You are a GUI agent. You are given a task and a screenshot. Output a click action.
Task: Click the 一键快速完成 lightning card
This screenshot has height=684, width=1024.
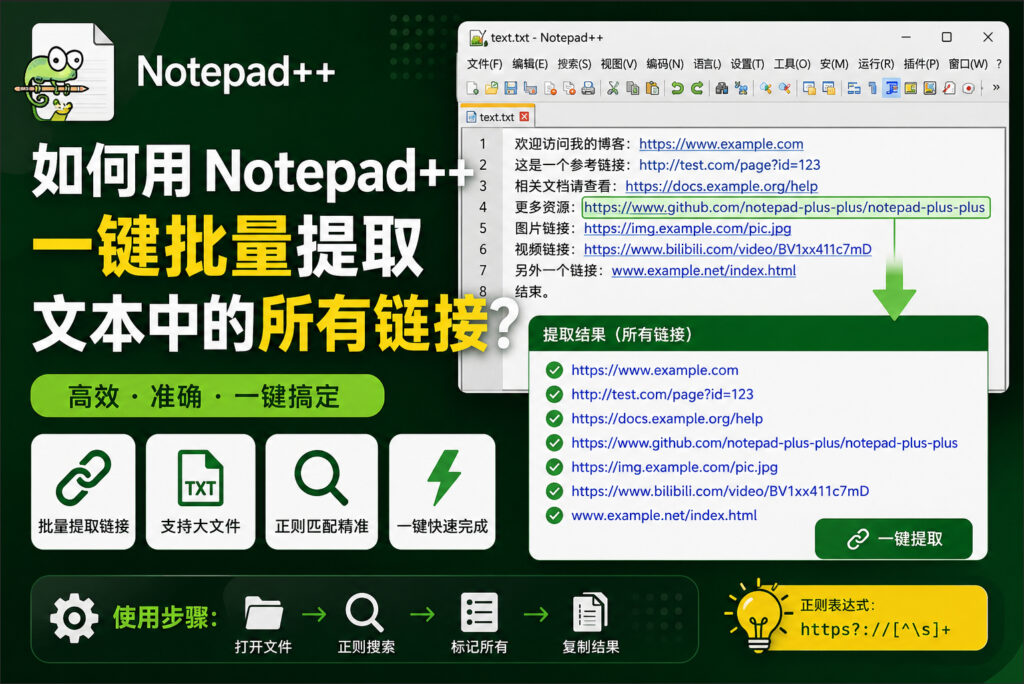coord(442,491)
